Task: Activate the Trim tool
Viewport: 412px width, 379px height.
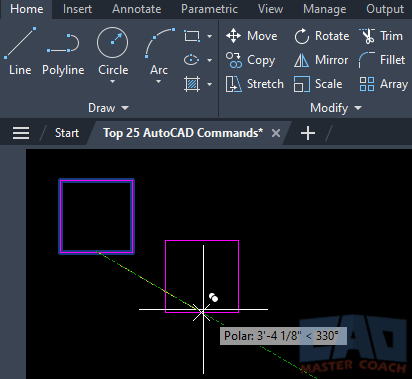Action: 367,36
